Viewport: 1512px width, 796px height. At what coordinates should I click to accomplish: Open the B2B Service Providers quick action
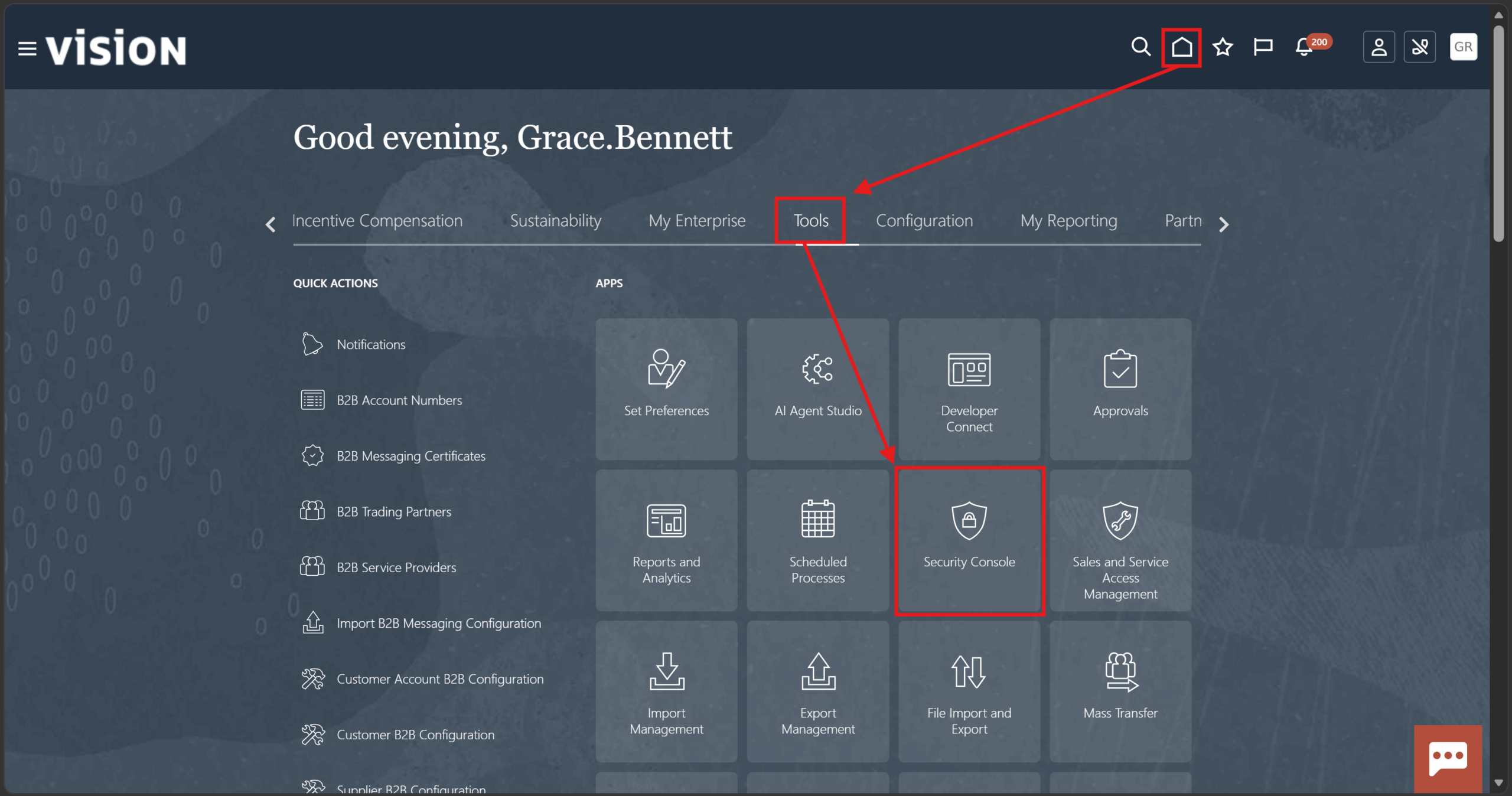pos(378,567)
